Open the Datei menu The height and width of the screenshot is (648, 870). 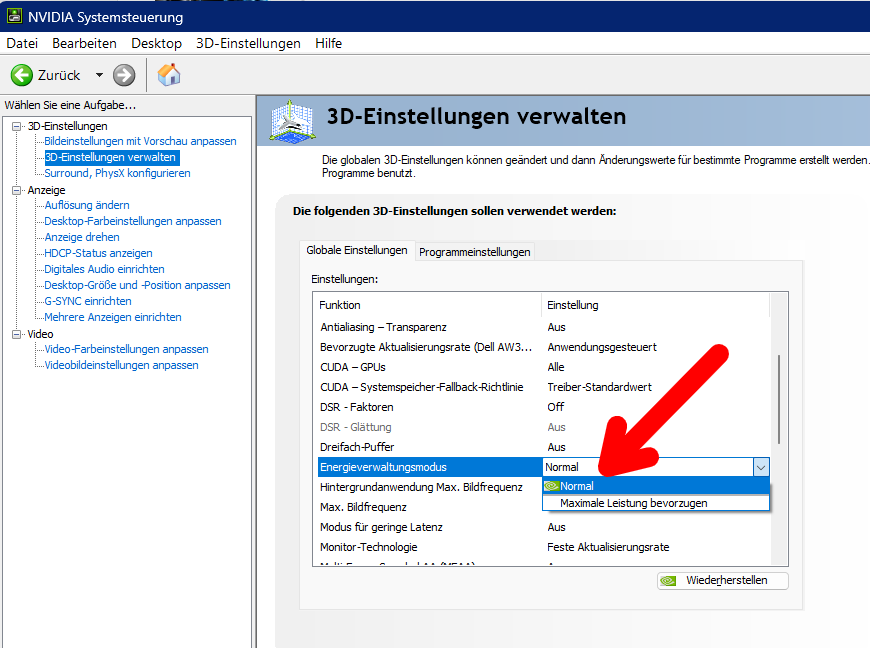pyautogui.click(x=22, y=43)
